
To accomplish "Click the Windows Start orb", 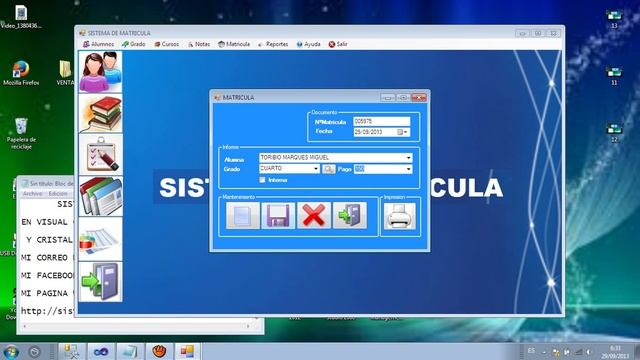I will (10, 351).
